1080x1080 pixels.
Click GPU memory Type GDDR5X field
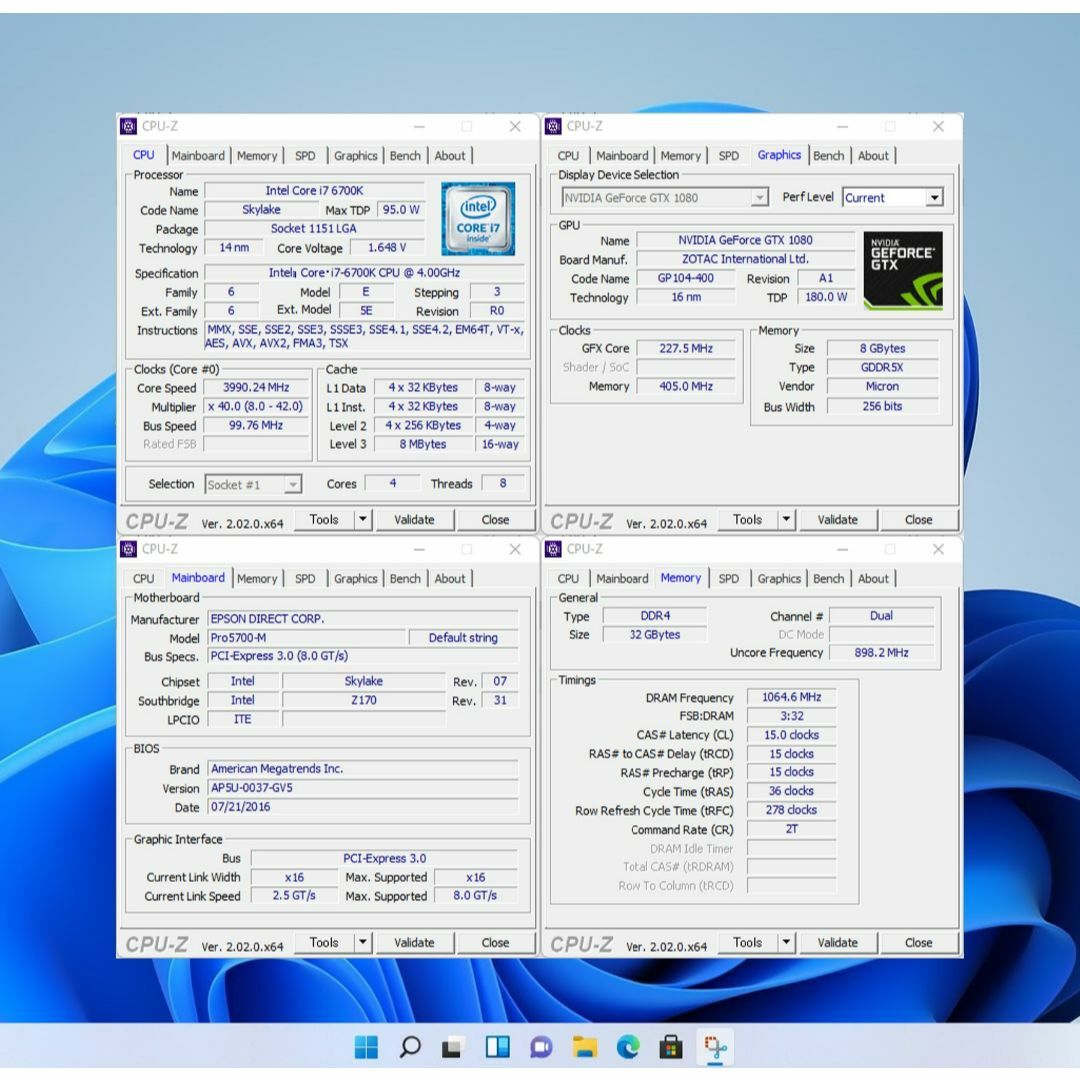[882, 367]
